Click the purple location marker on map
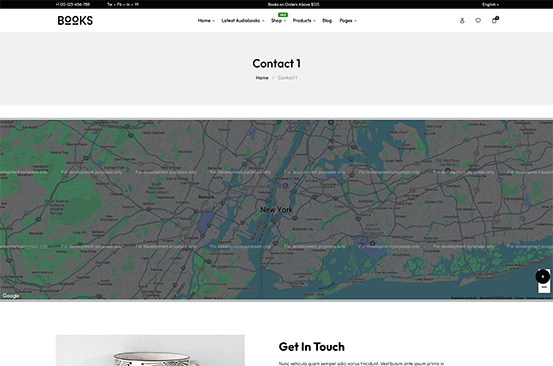The width and height of the screenshot is (553, 366). click(285, 185)
